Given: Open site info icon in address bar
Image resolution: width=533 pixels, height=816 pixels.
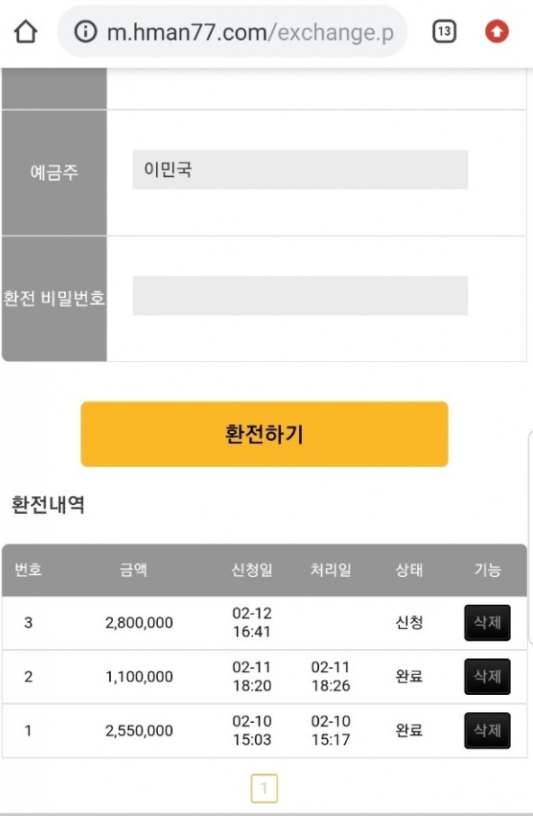Looking at the screenshot, I should click(85, 32).
